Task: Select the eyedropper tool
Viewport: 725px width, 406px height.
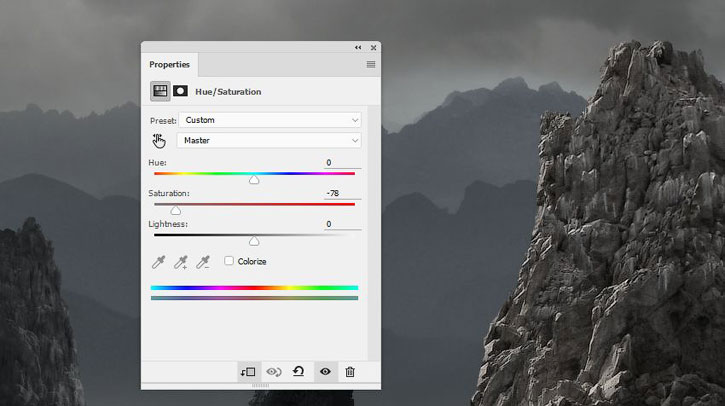Action: tap(158, 262)
